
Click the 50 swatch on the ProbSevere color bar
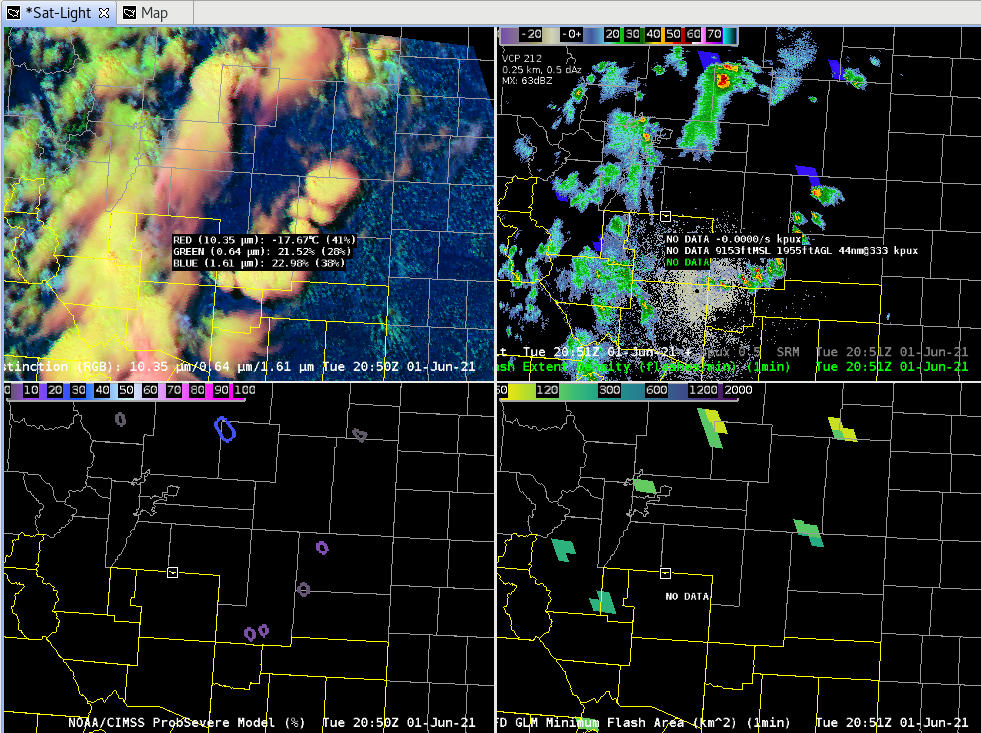(126, 390)
